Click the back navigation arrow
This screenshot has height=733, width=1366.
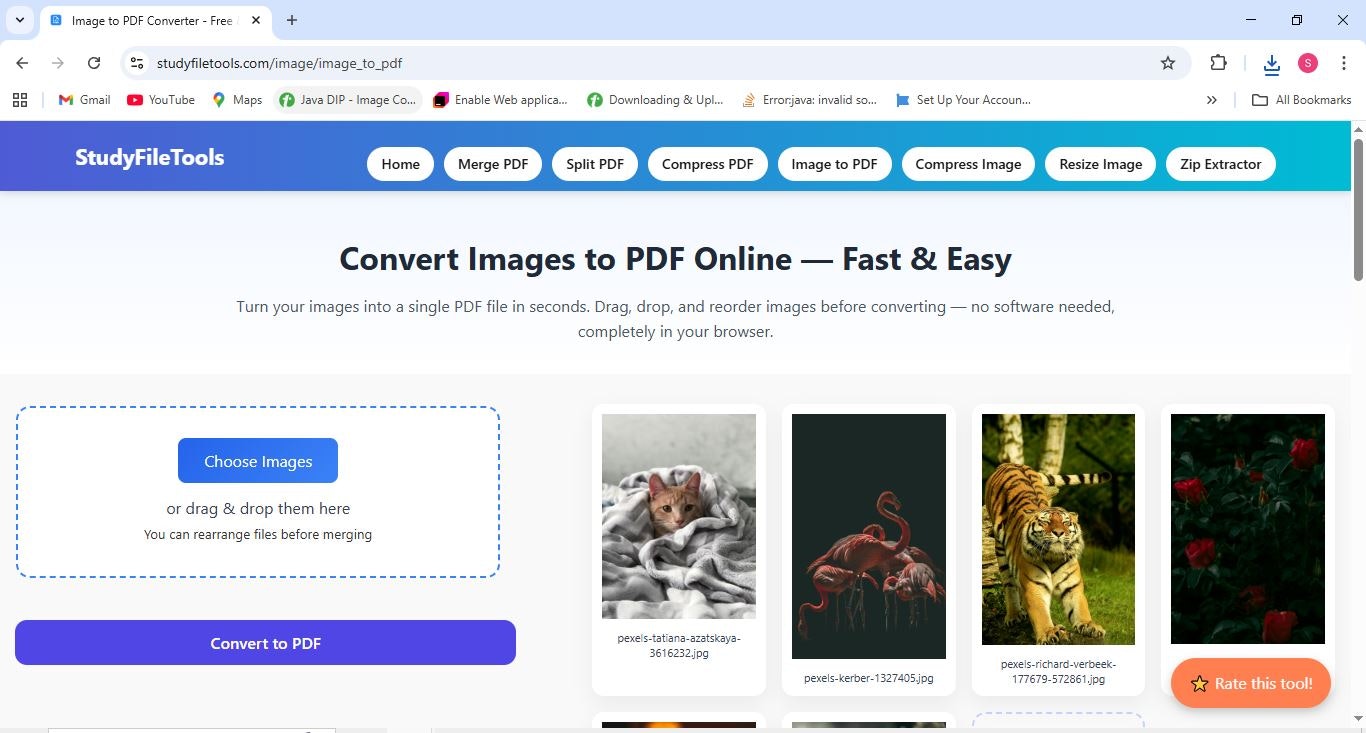(x=22, y=63)
